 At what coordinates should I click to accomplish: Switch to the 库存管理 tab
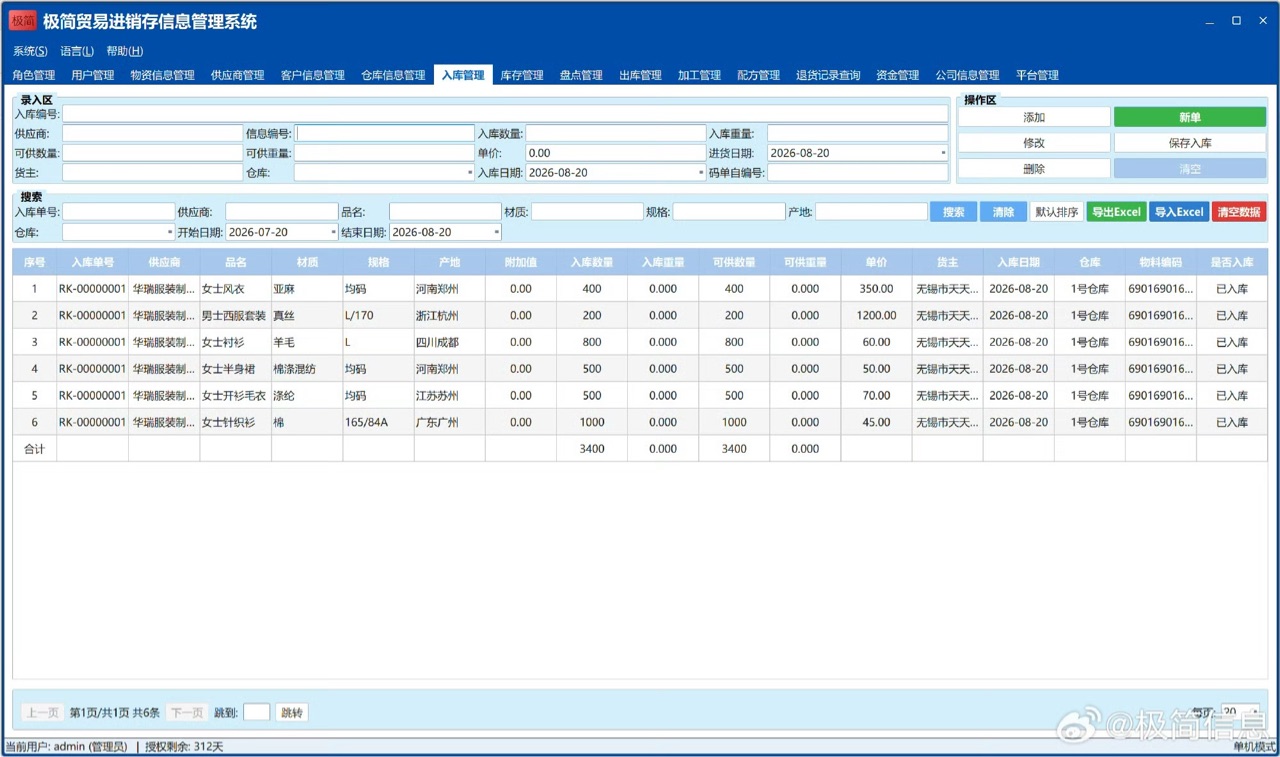click(522, 75)
